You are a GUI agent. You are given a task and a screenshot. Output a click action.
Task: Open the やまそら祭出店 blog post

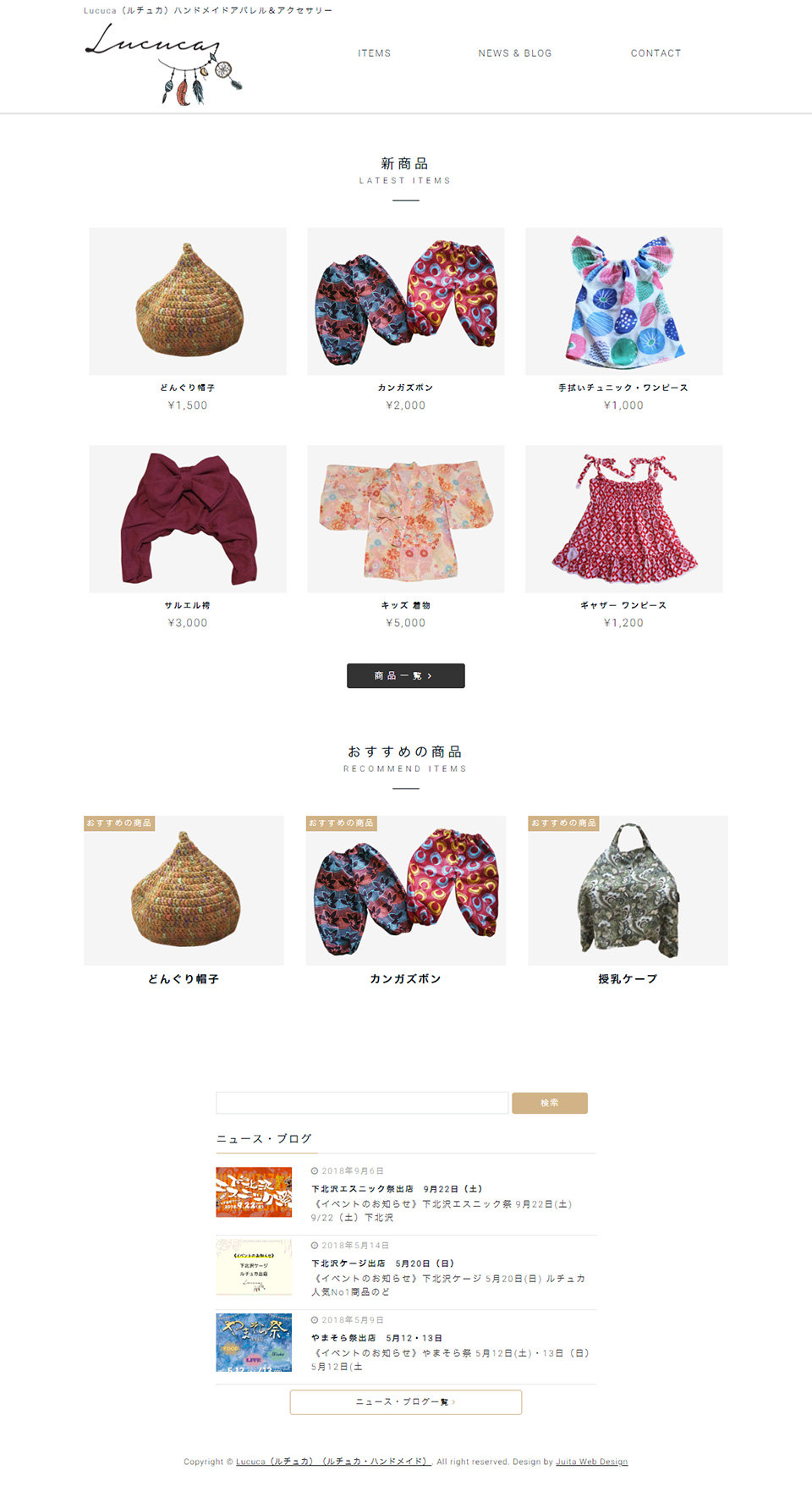pos(377,1338)
